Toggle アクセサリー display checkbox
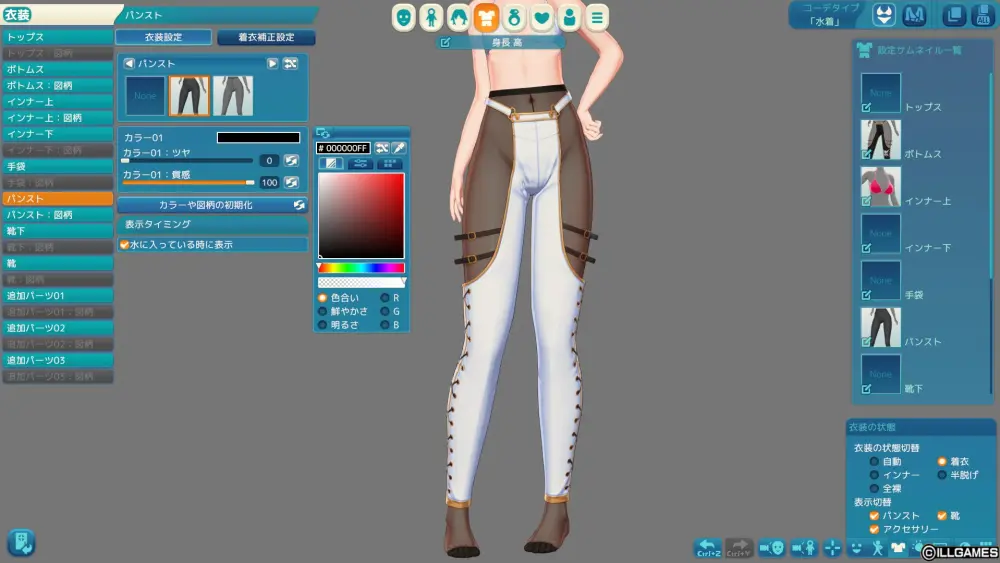 point(874,529)
